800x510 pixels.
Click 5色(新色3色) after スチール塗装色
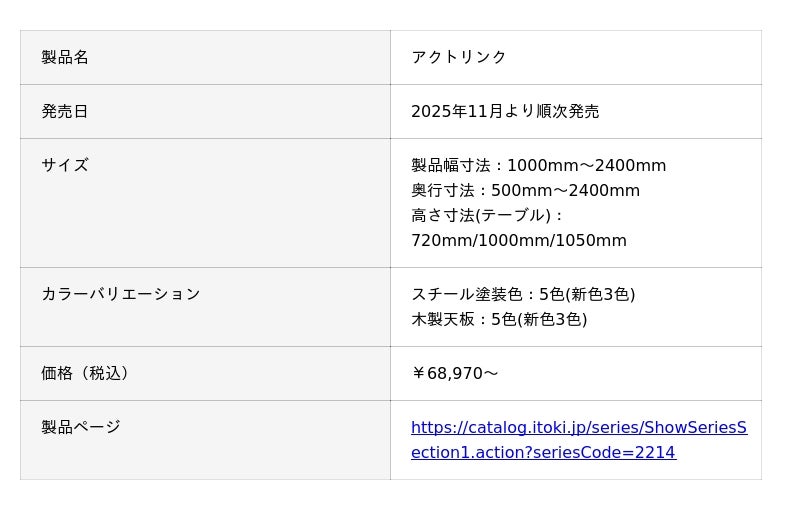[x=587, y=295]
